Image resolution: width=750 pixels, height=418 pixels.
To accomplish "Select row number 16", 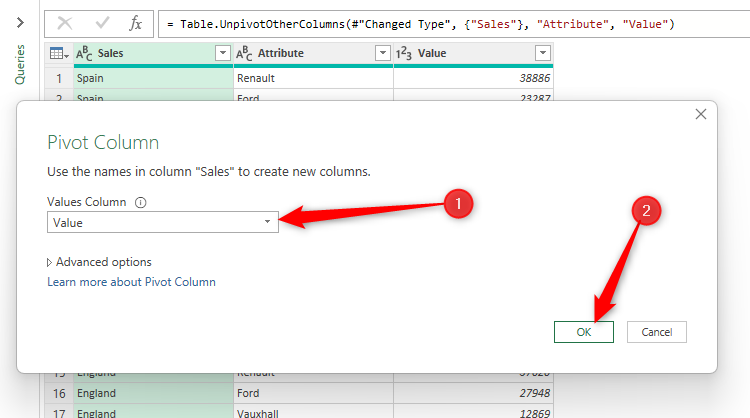I will [59, 393].
